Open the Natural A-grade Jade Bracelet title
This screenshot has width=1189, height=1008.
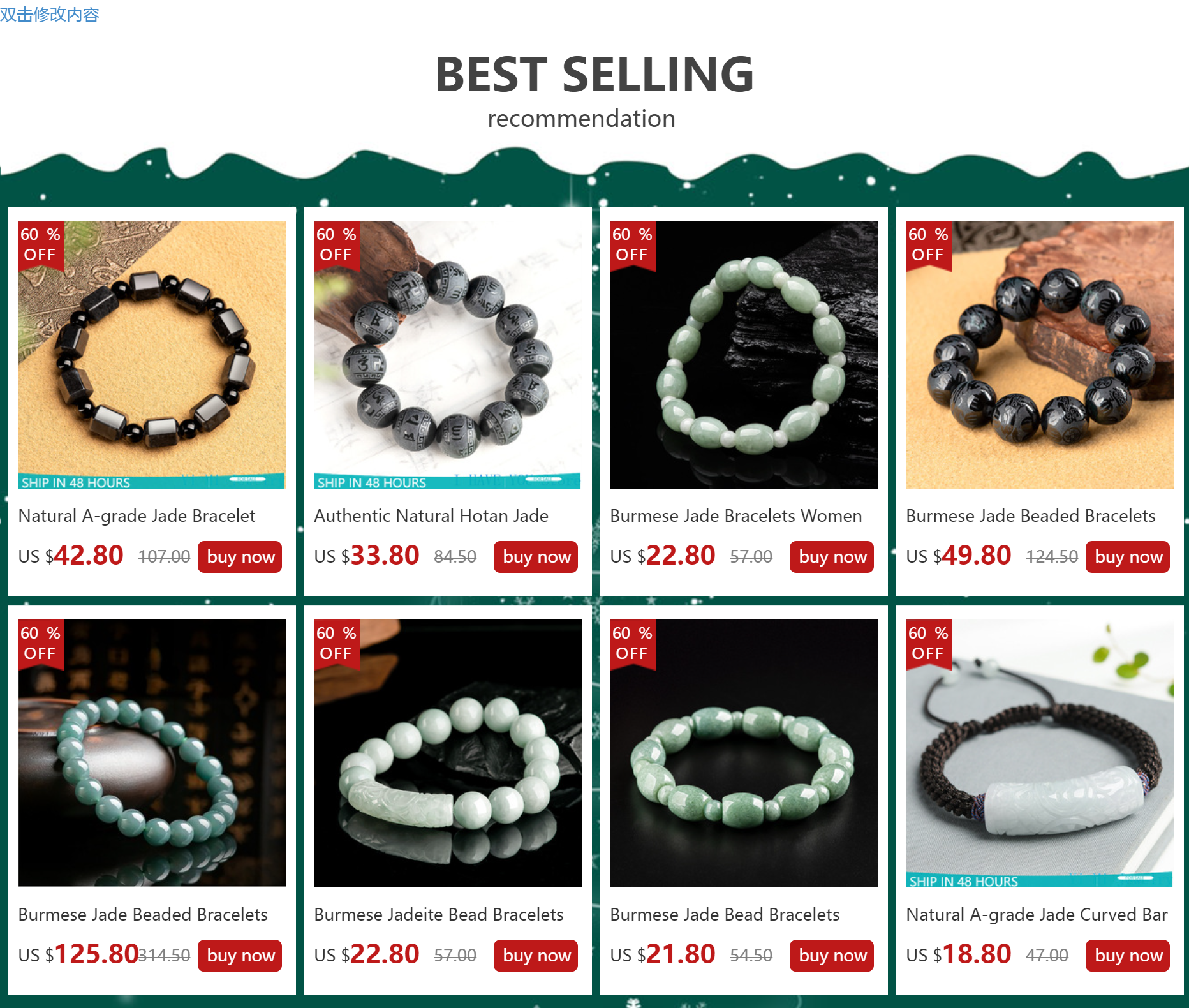137,516
